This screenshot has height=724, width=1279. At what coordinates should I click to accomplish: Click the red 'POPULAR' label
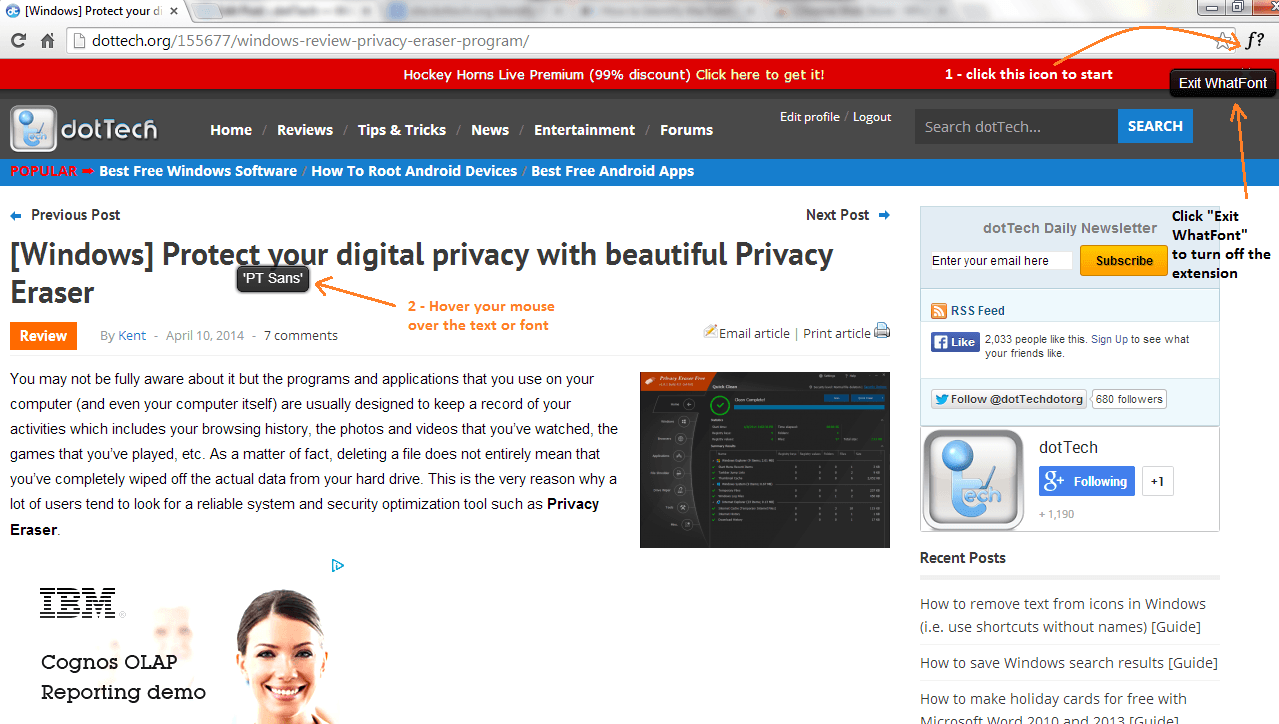pos(44,171)
